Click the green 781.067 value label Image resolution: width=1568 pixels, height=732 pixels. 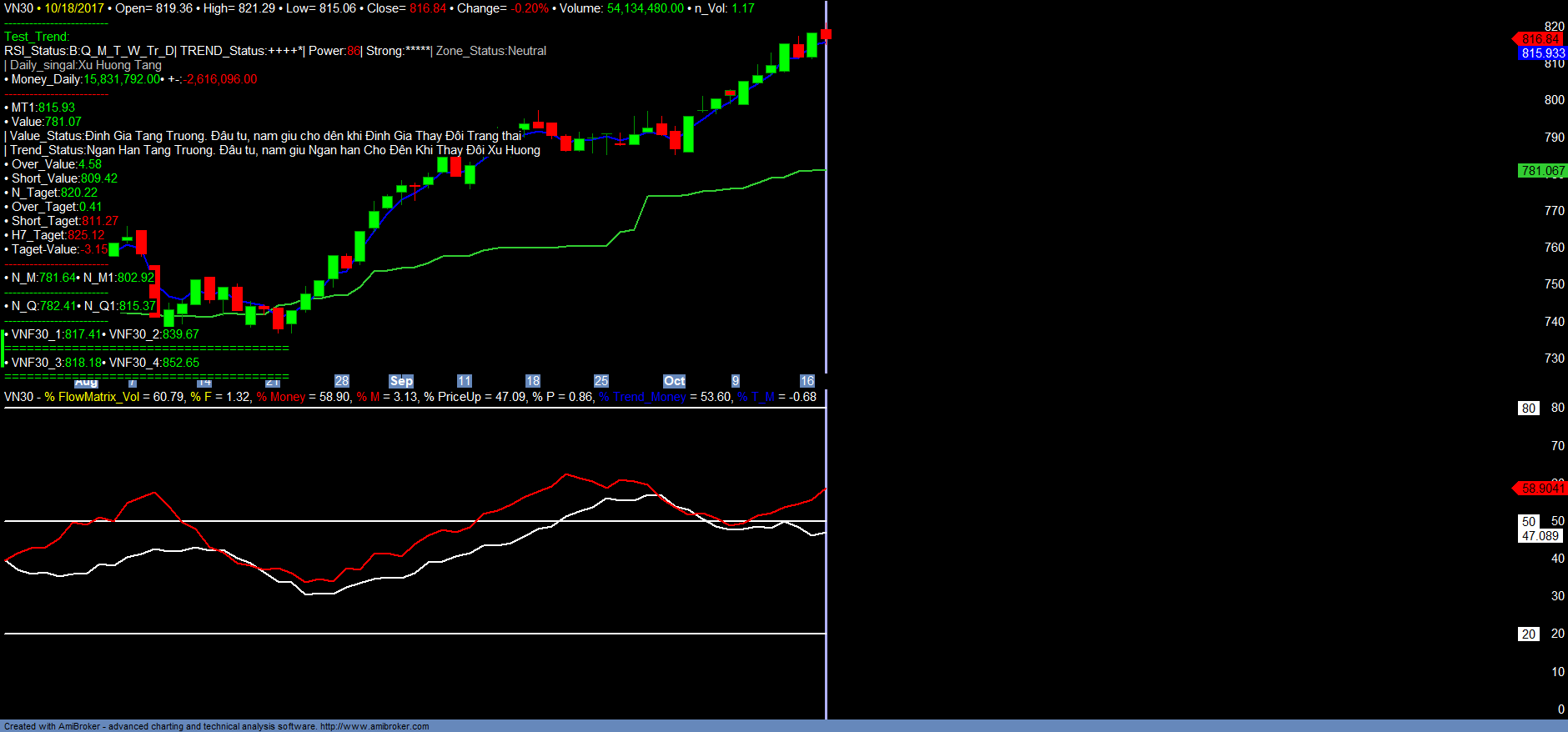[x=1542, y=171]
